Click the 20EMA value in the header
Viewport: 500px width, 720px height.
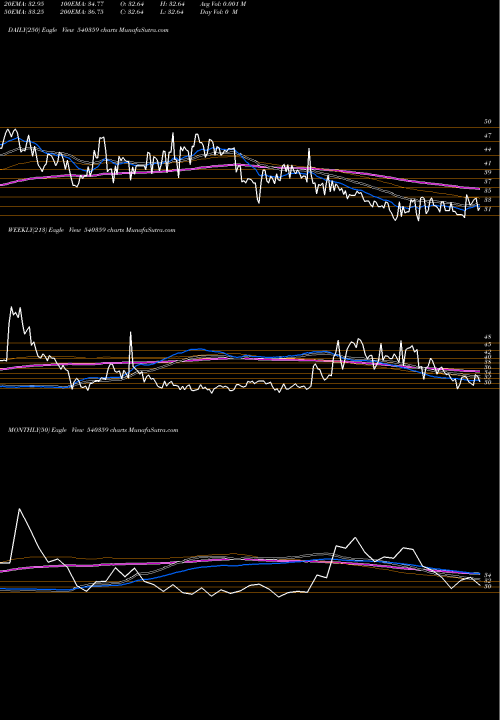coord(23,4)
